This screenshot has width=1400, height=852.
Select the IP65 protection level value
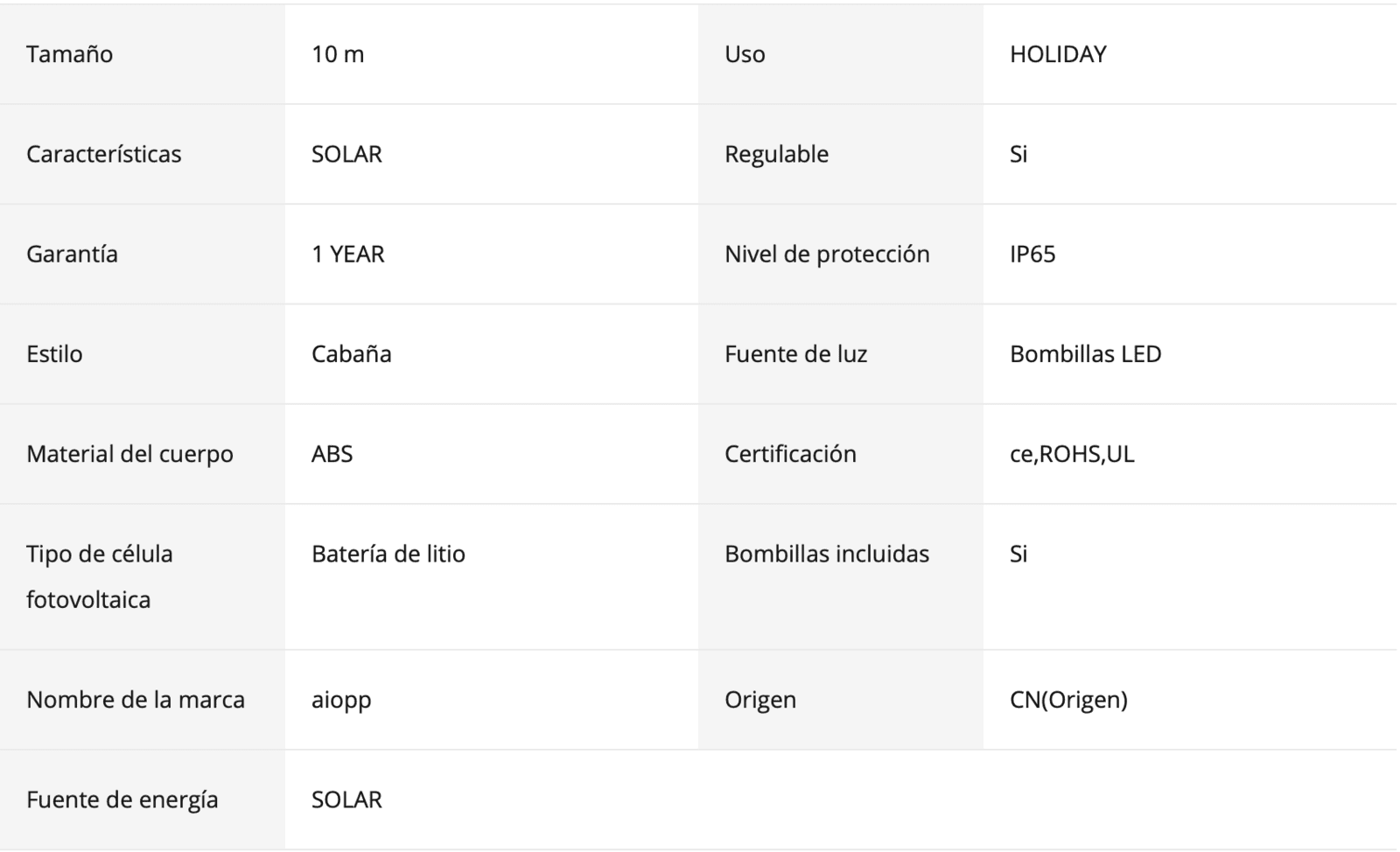tap(1032, 254)
